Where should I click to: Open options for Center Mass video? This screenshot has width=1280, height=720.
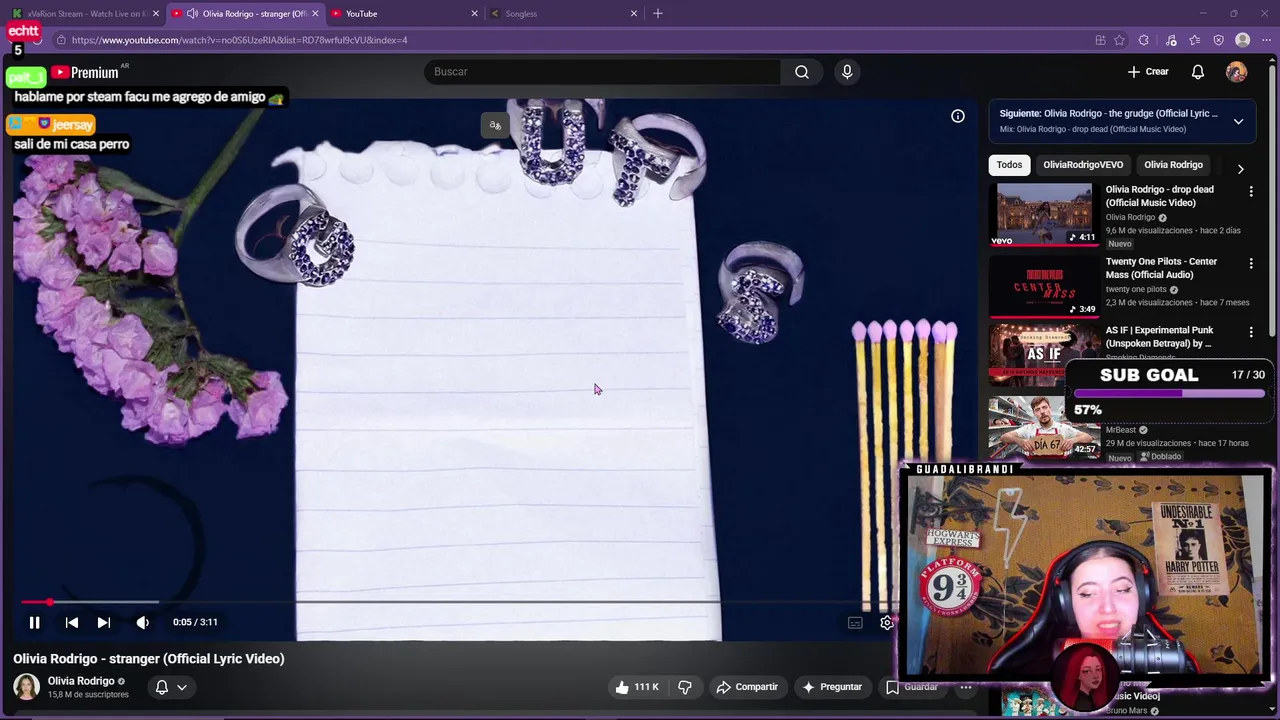point(1250,263)
